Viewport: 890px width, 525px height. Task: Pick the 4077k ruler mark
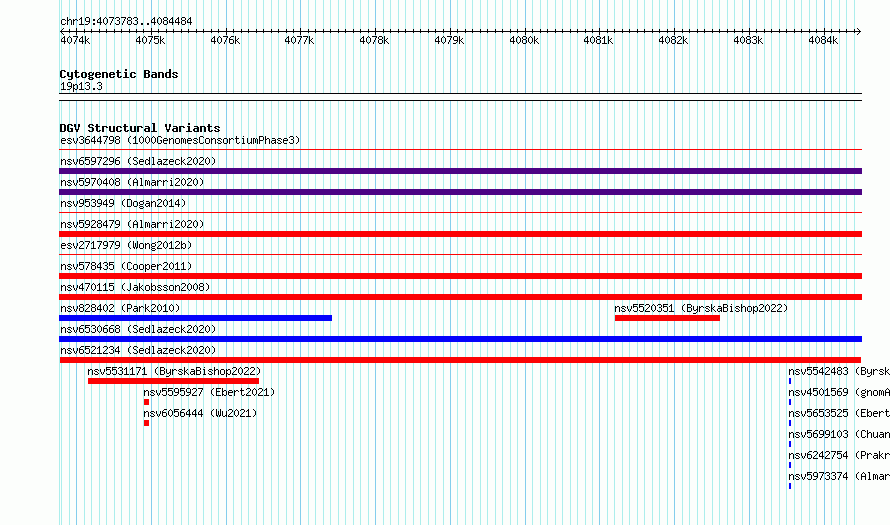pos(299,40)
